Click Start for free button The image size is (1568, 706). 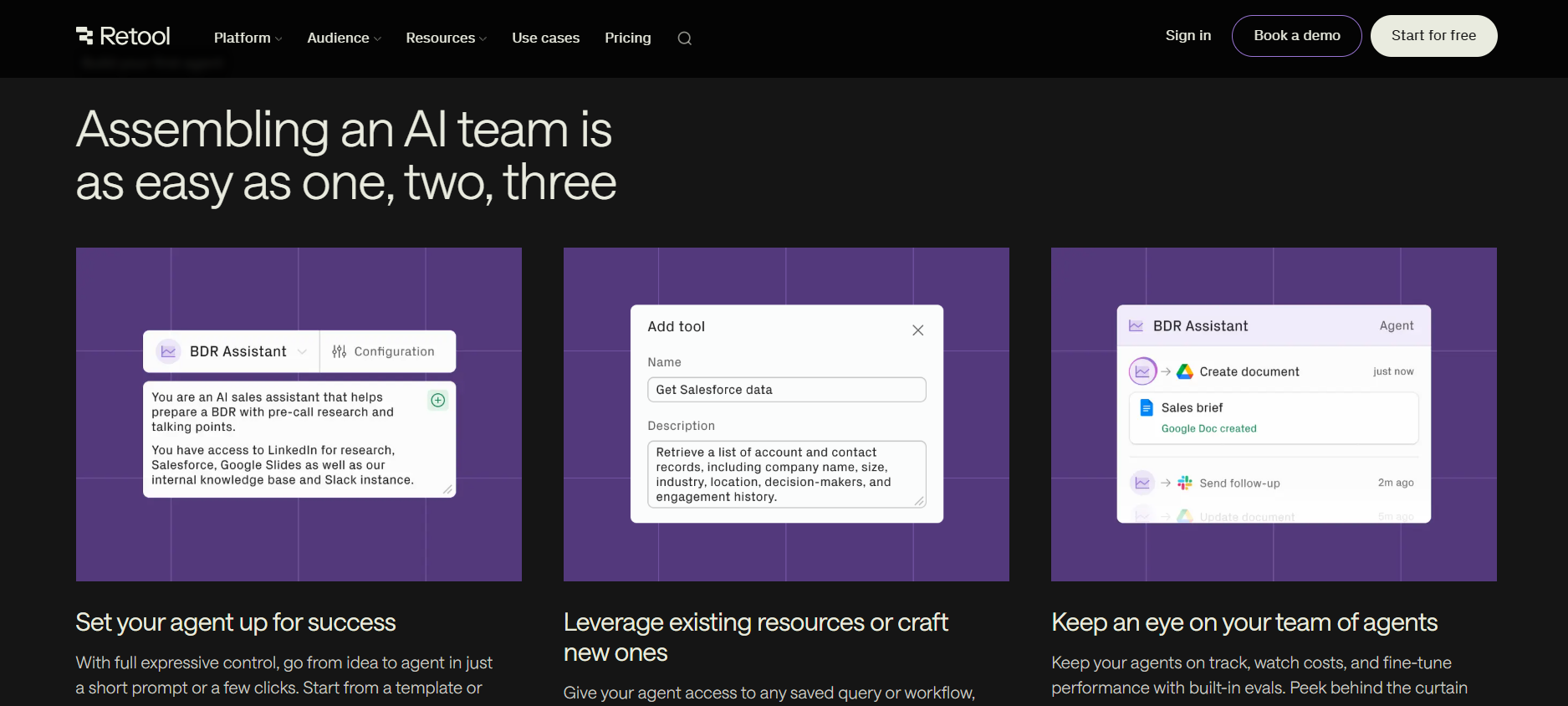click(x=1433, y=36)
